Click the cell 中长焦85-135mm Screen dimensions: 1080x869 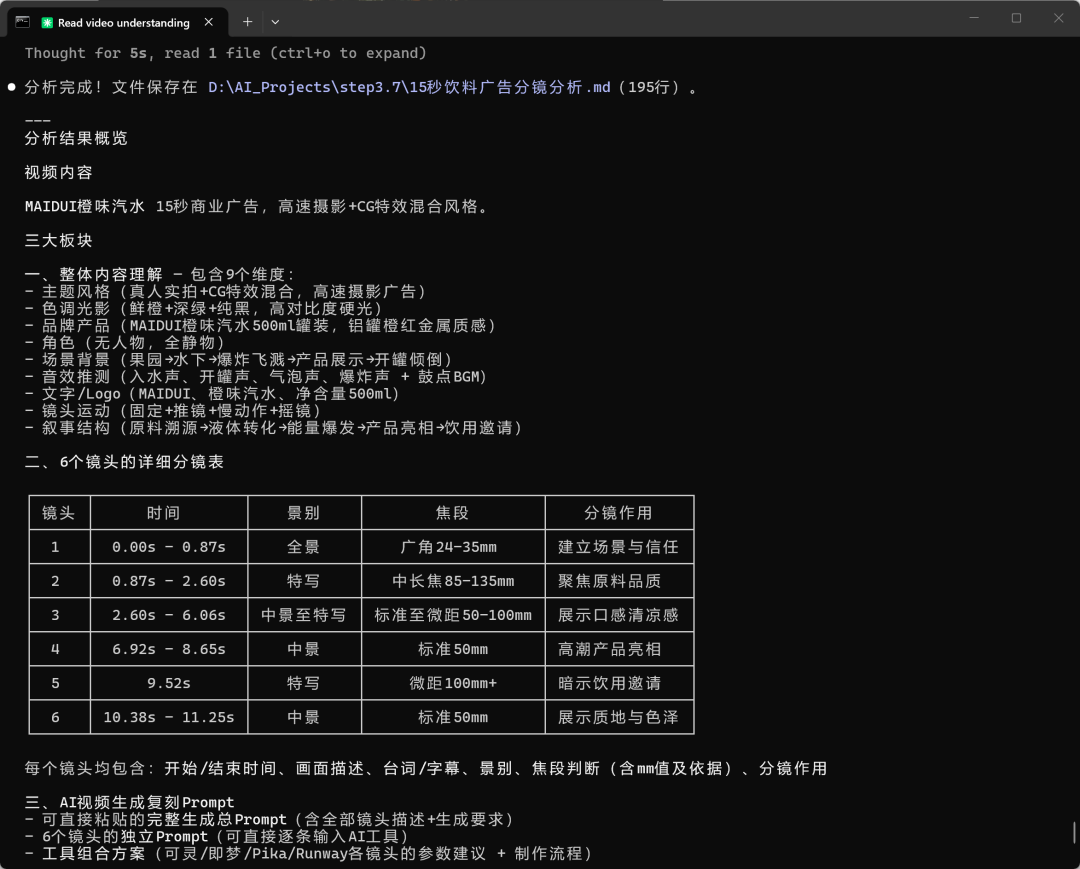[x=453, y=581]
